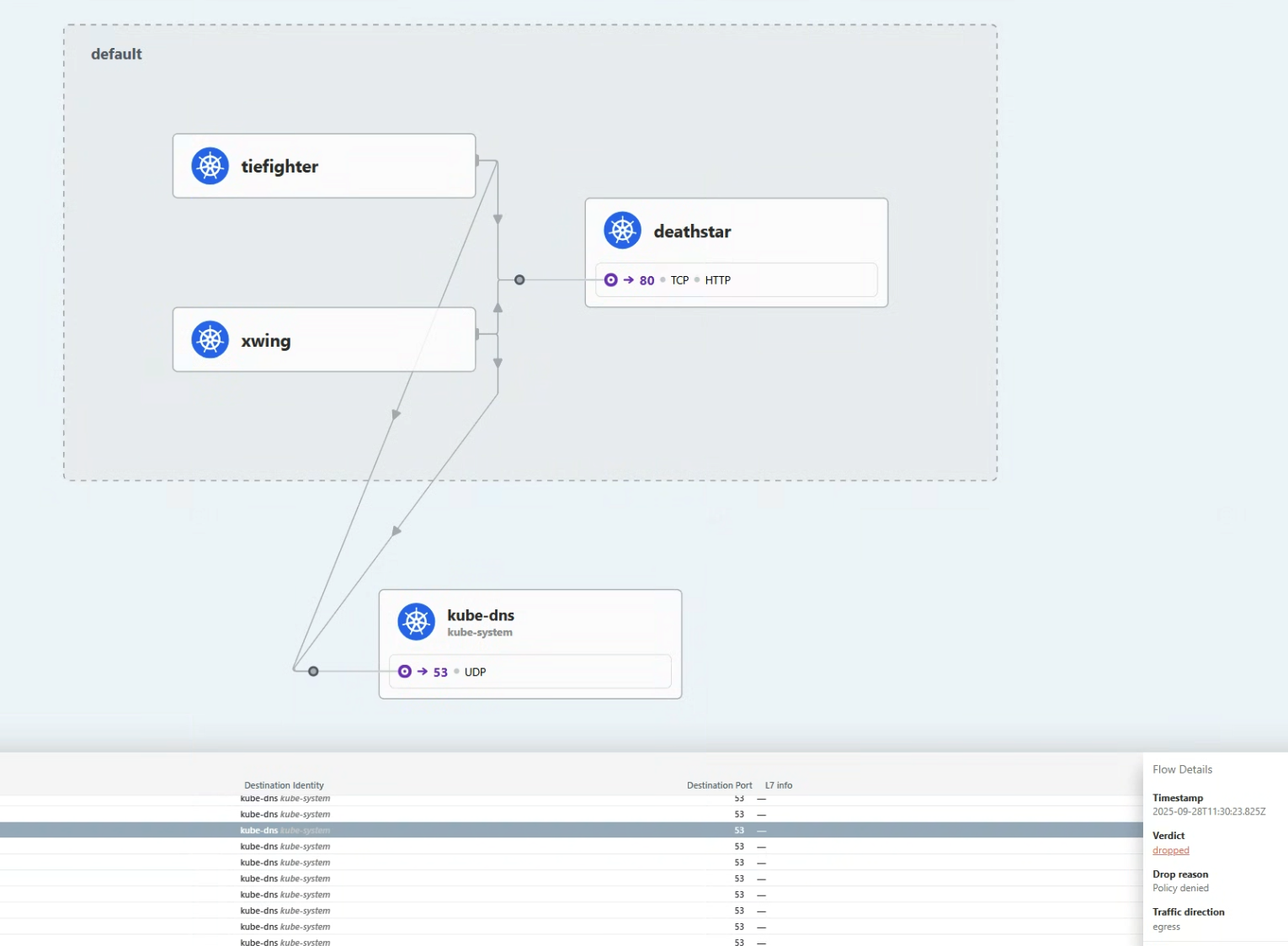The width and height of the screenshot is (1288, 946).
Task: Select the deathstar Kubernetes wheel icon
Action: tap(622, 231)
